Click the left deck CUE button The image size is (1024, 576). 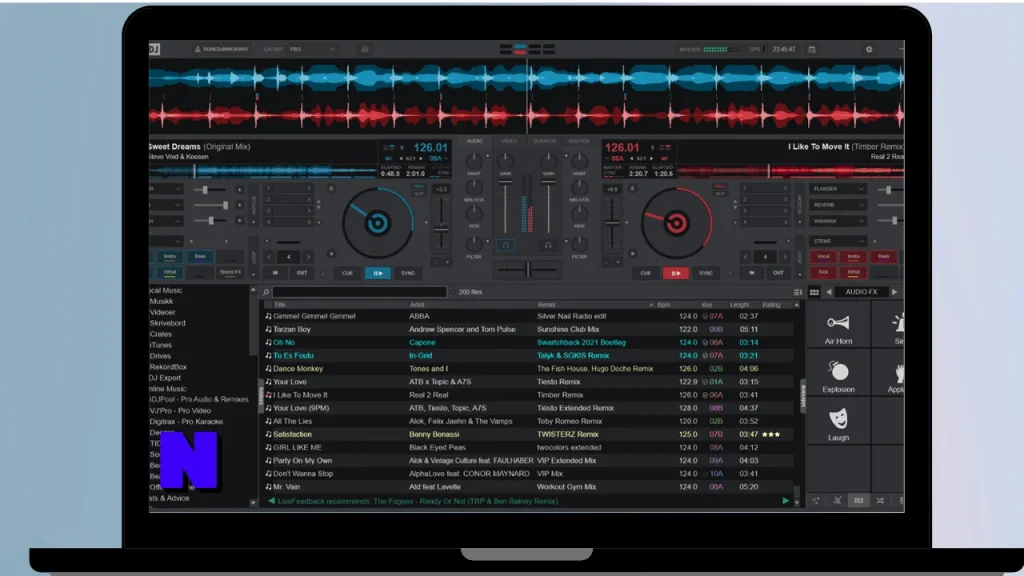click(347, 273)
